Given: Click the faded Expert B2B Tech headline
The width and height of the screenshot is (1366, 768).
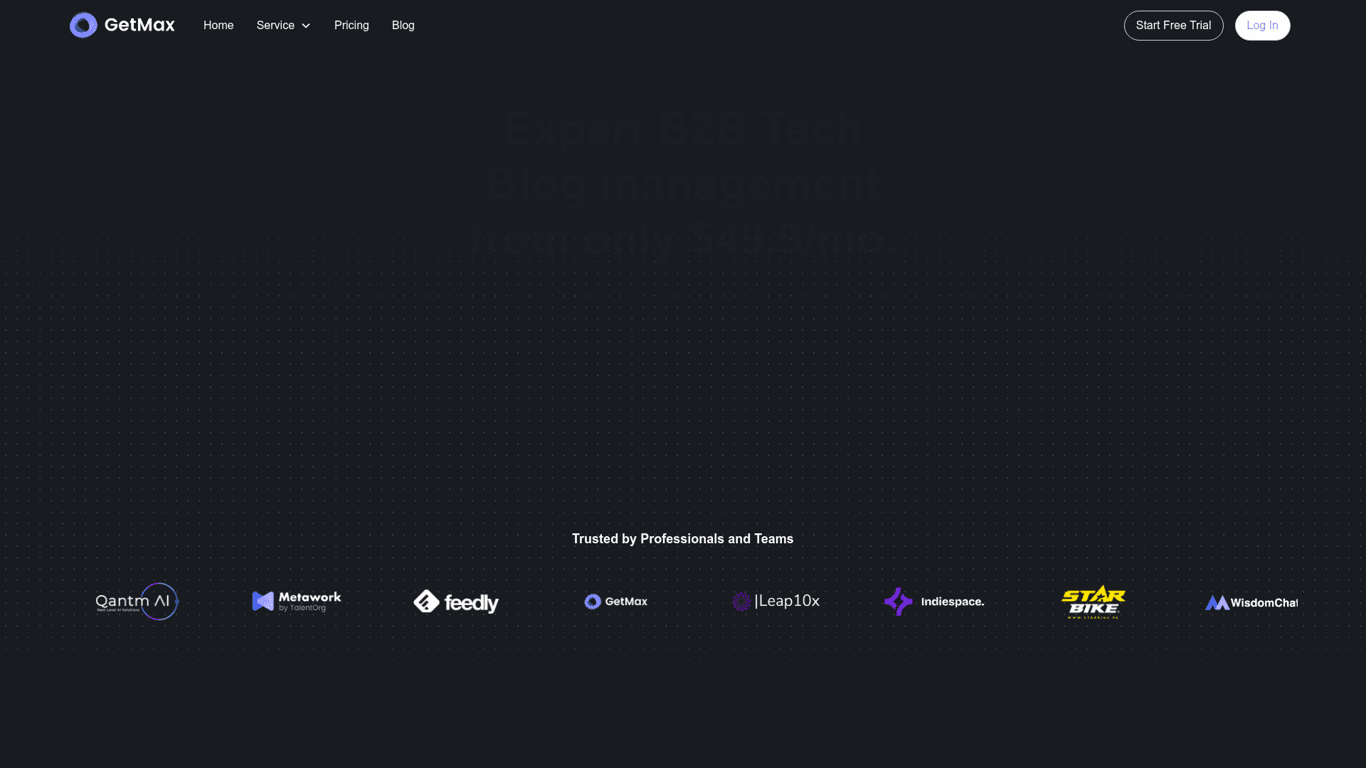Looking at the screenshot, I should (x=682, y=129).
